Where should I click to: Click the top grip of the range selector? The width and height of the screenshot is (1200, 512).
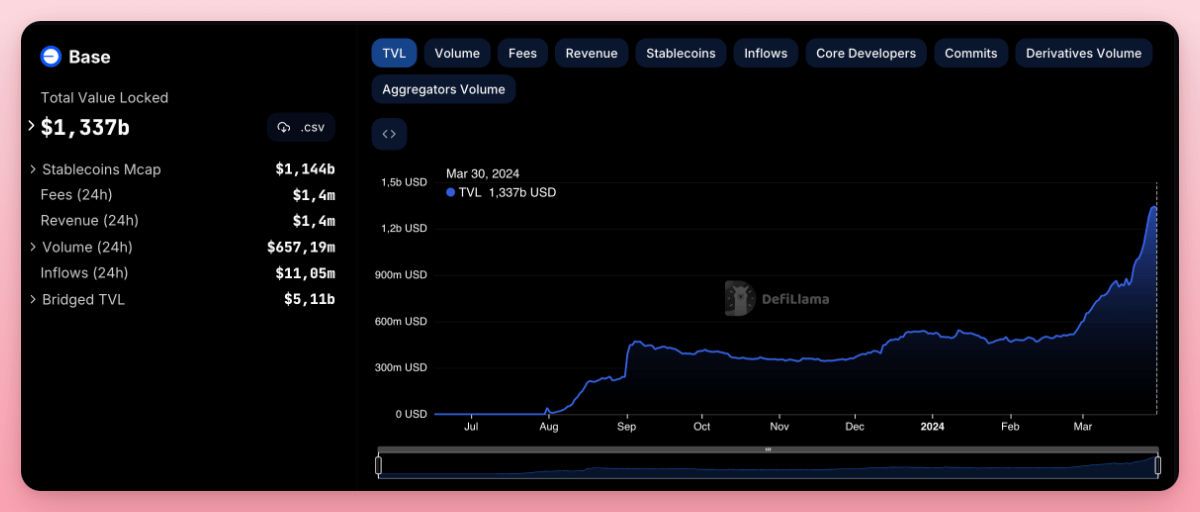point(768,450)
